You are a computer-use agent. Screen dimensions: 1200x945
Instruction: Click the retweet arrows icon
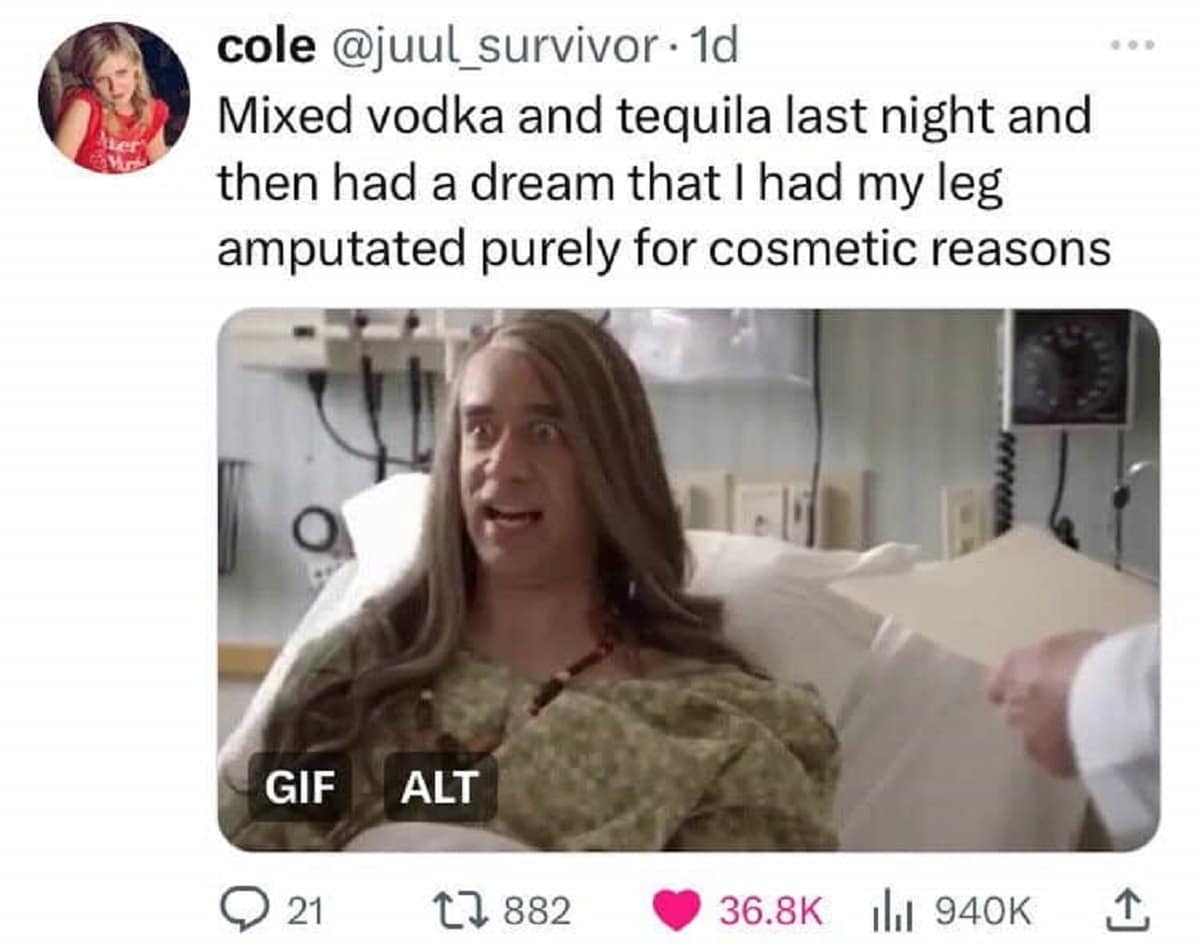pos(467,910)
